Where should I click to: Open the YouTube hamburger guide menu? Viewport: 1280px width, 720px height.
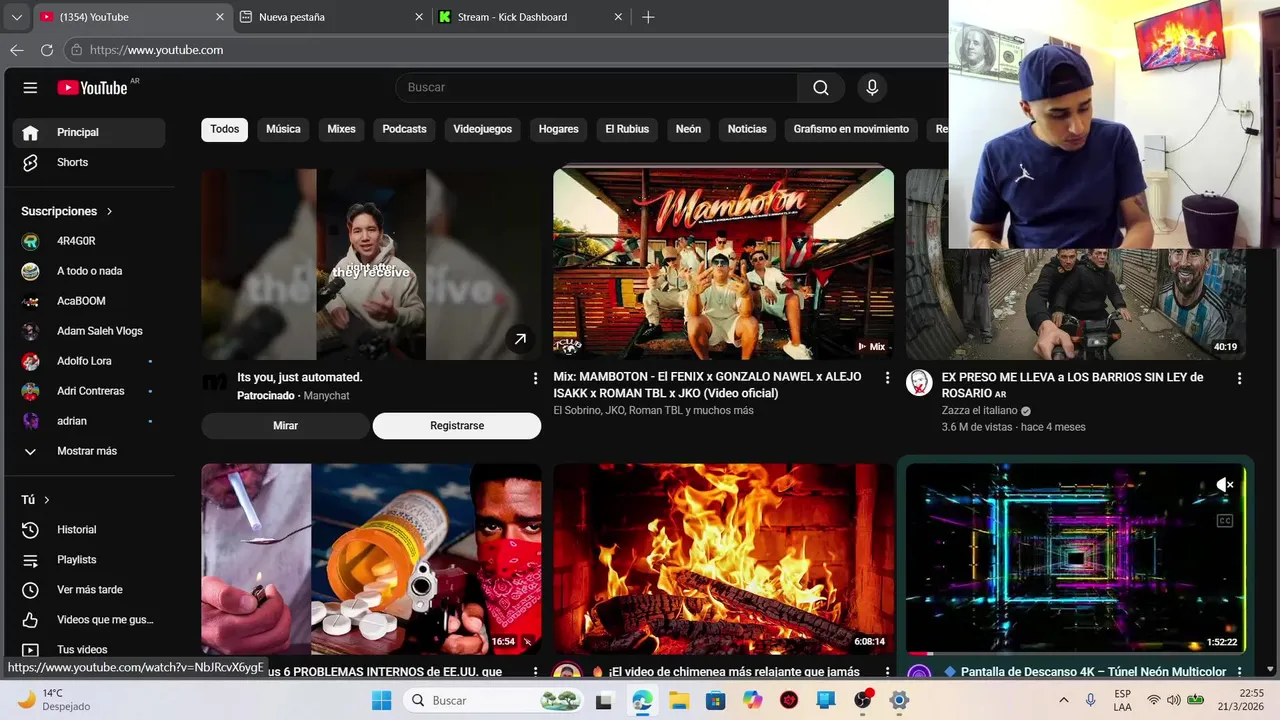(30, 88)
